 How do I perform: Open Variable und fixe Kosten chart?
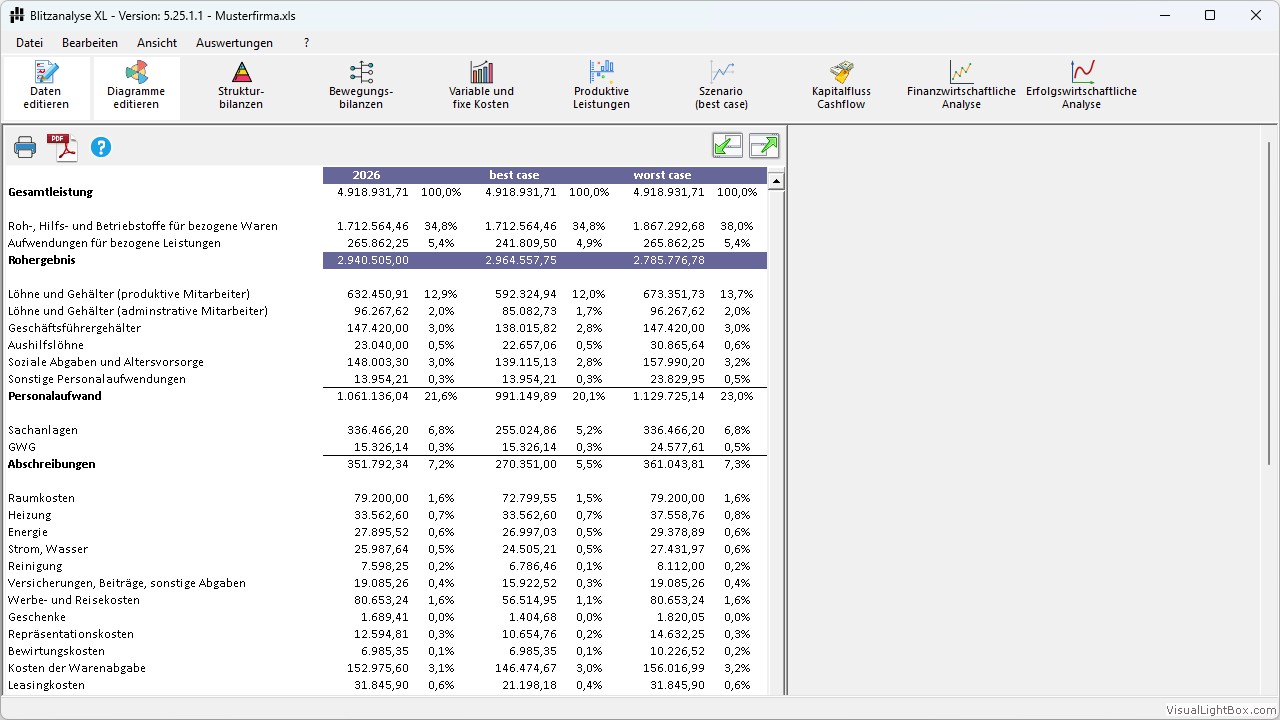[x=481, y=86]
